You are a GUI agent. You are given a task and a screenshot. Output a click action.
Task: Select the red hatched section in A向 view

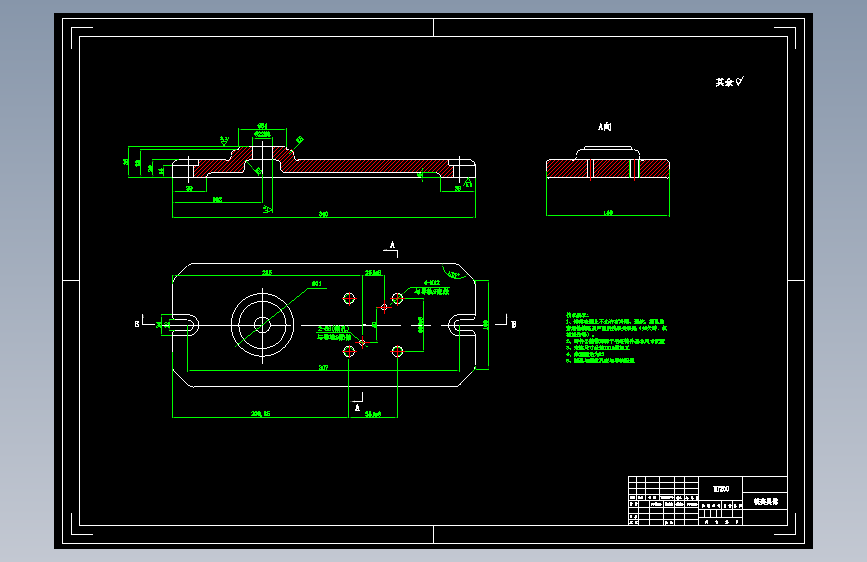pos(608,169)
